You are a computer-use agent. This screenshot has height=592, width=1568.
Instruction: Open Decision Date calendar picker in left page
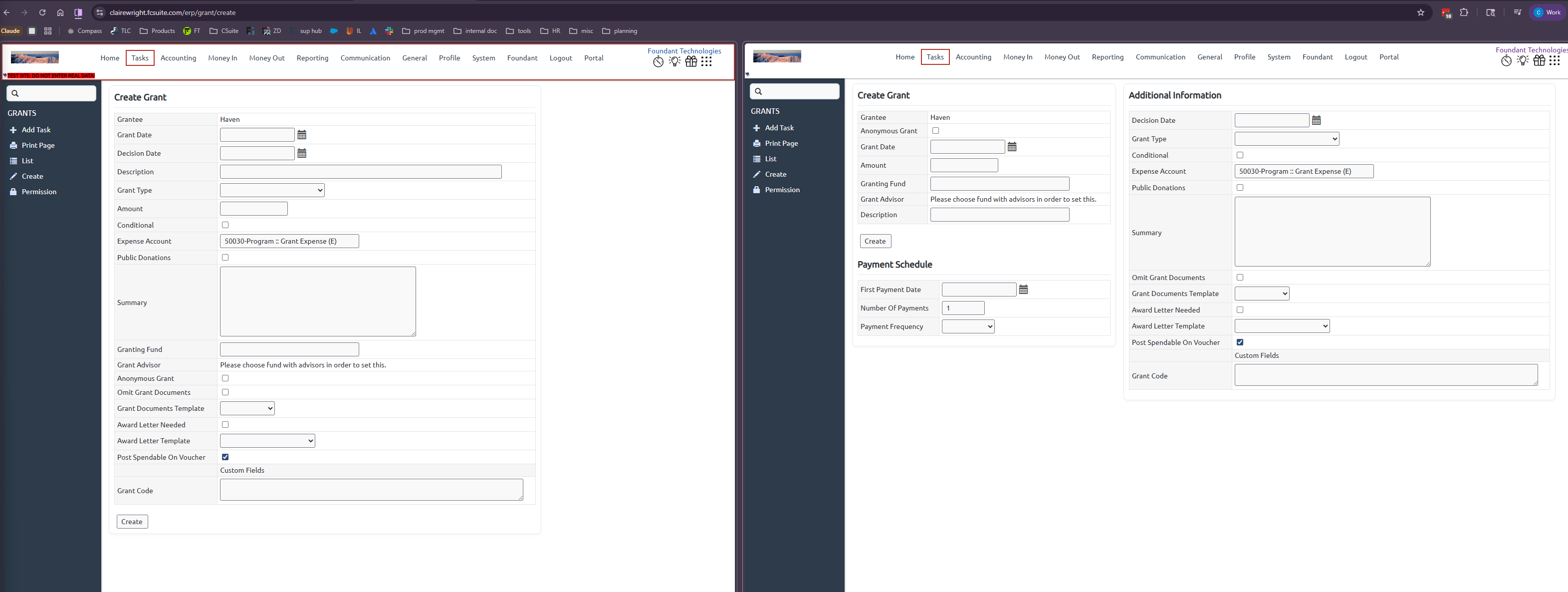pyautogui.click(x=301, y=153)
